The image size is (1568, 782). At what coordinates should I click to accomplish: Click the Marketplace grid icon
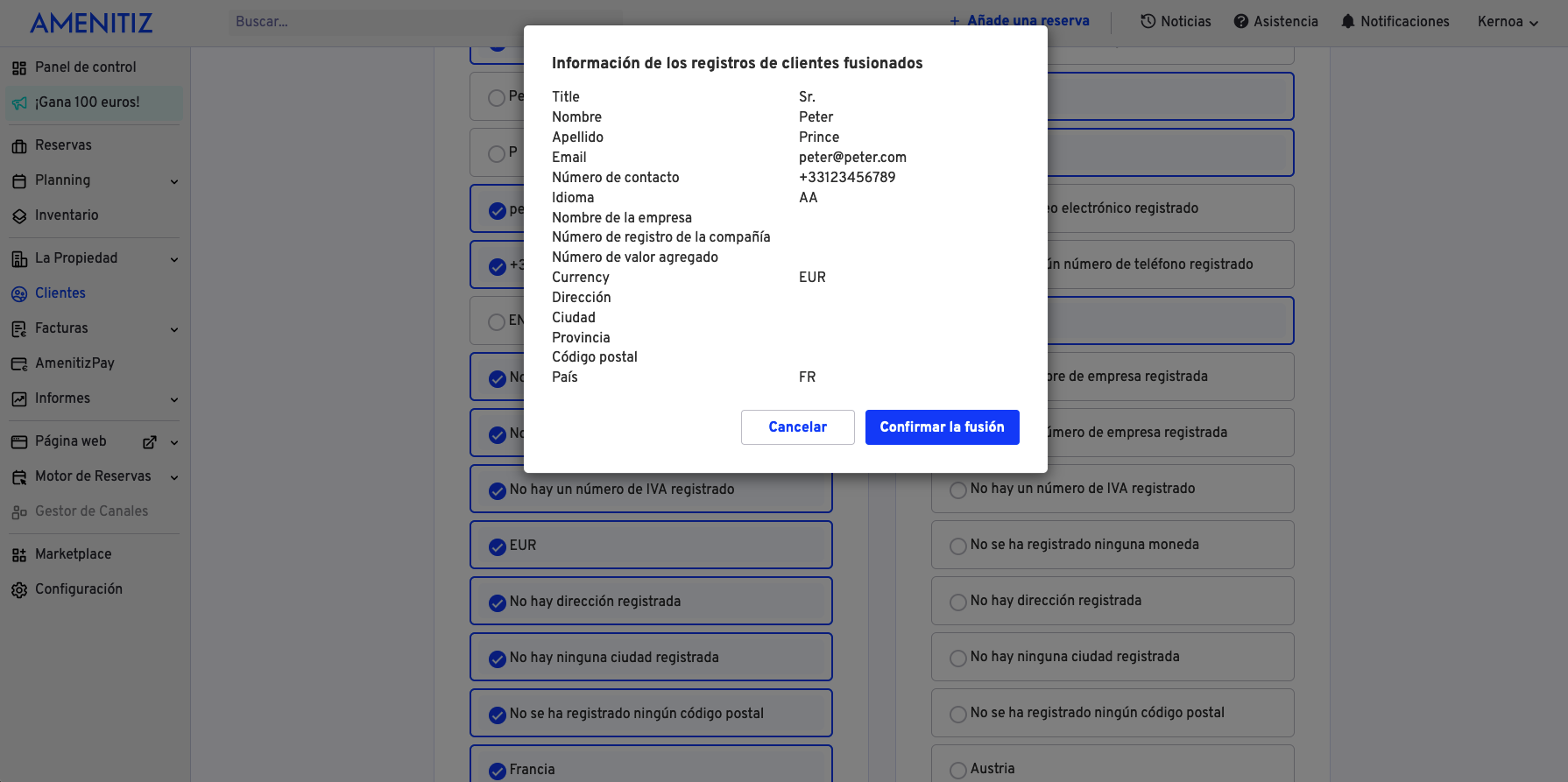pyautogui.click(x=19, y=555)
